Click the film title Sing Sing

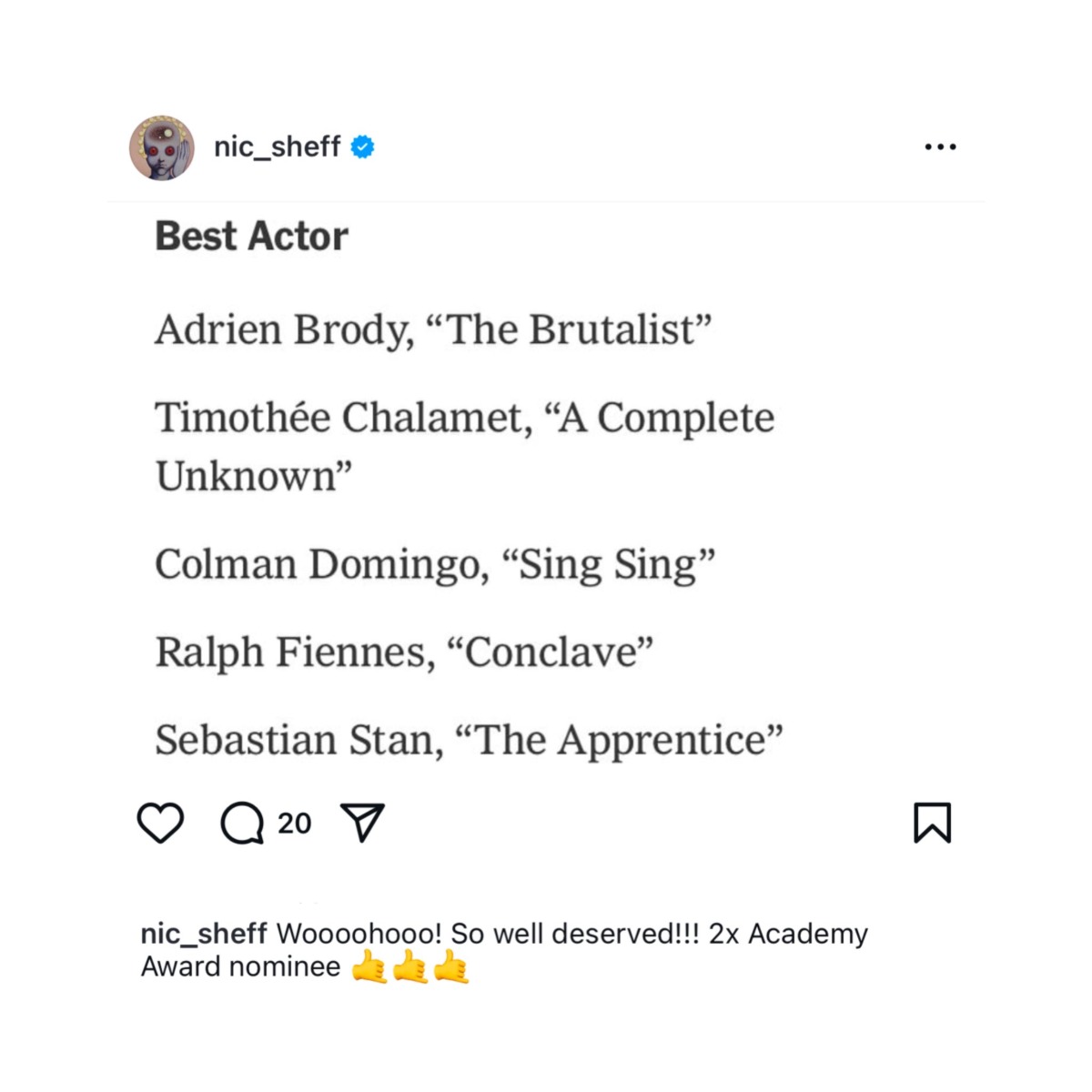point(608,564)
